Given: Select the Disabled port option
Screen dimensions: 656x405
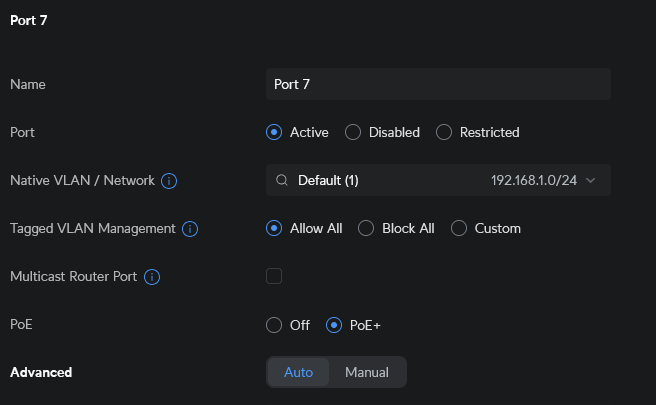Looking at the screenshot, I should 352,132.
